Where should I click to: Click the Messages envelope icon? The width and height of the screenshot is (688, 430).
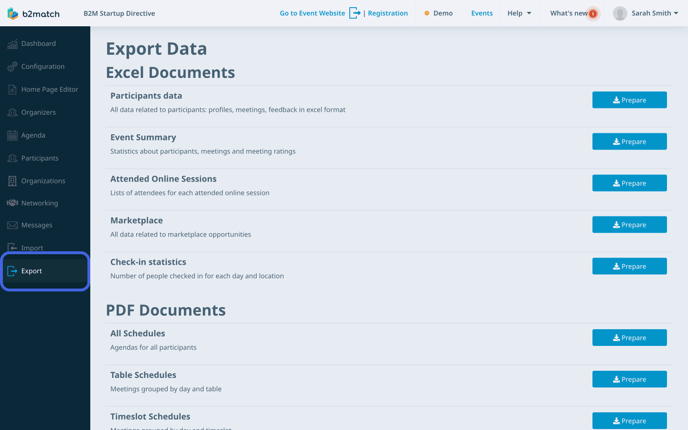click(12, 225)
